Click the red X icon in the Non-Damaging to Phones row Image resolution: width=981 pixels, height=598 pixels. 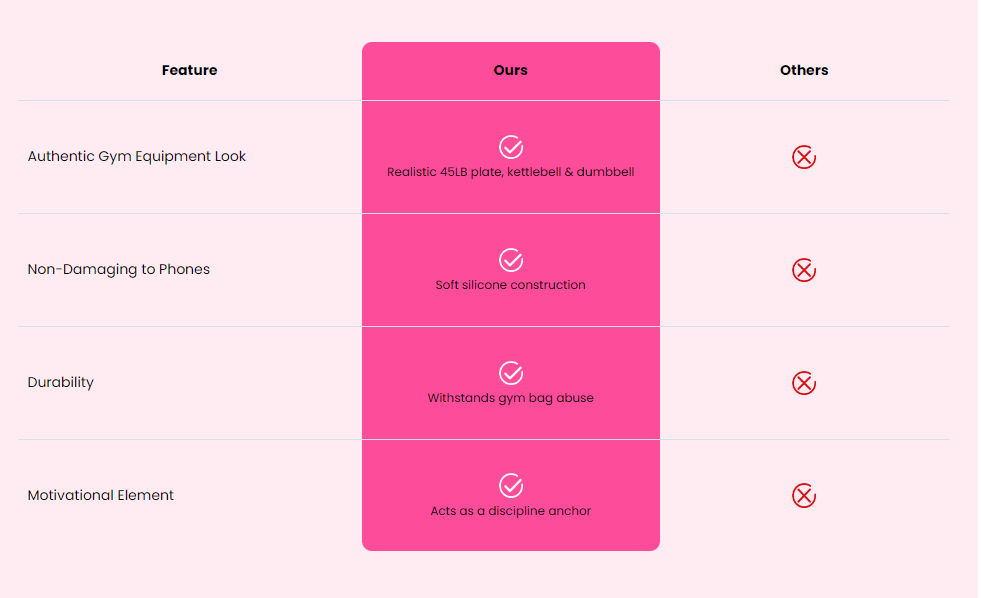[803, 270]
